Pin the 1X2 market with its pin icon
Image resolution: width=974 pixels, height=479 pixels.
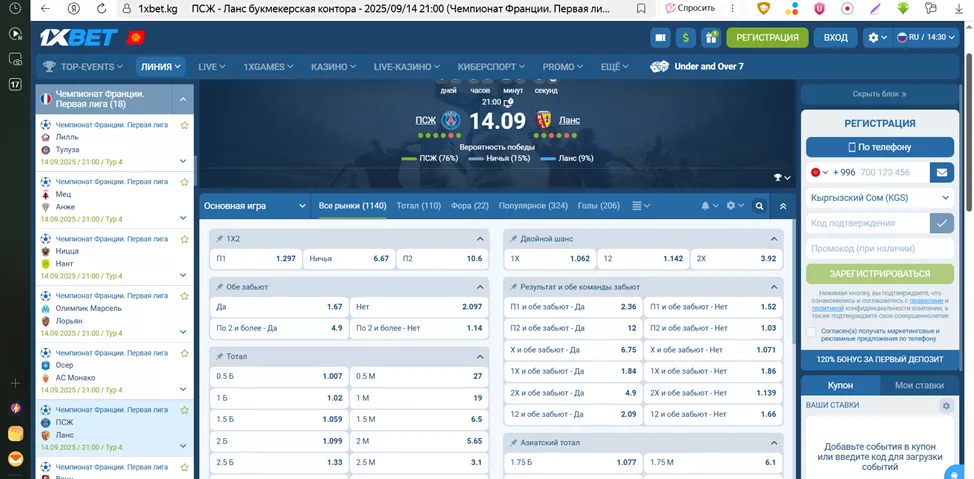point(219,239)
